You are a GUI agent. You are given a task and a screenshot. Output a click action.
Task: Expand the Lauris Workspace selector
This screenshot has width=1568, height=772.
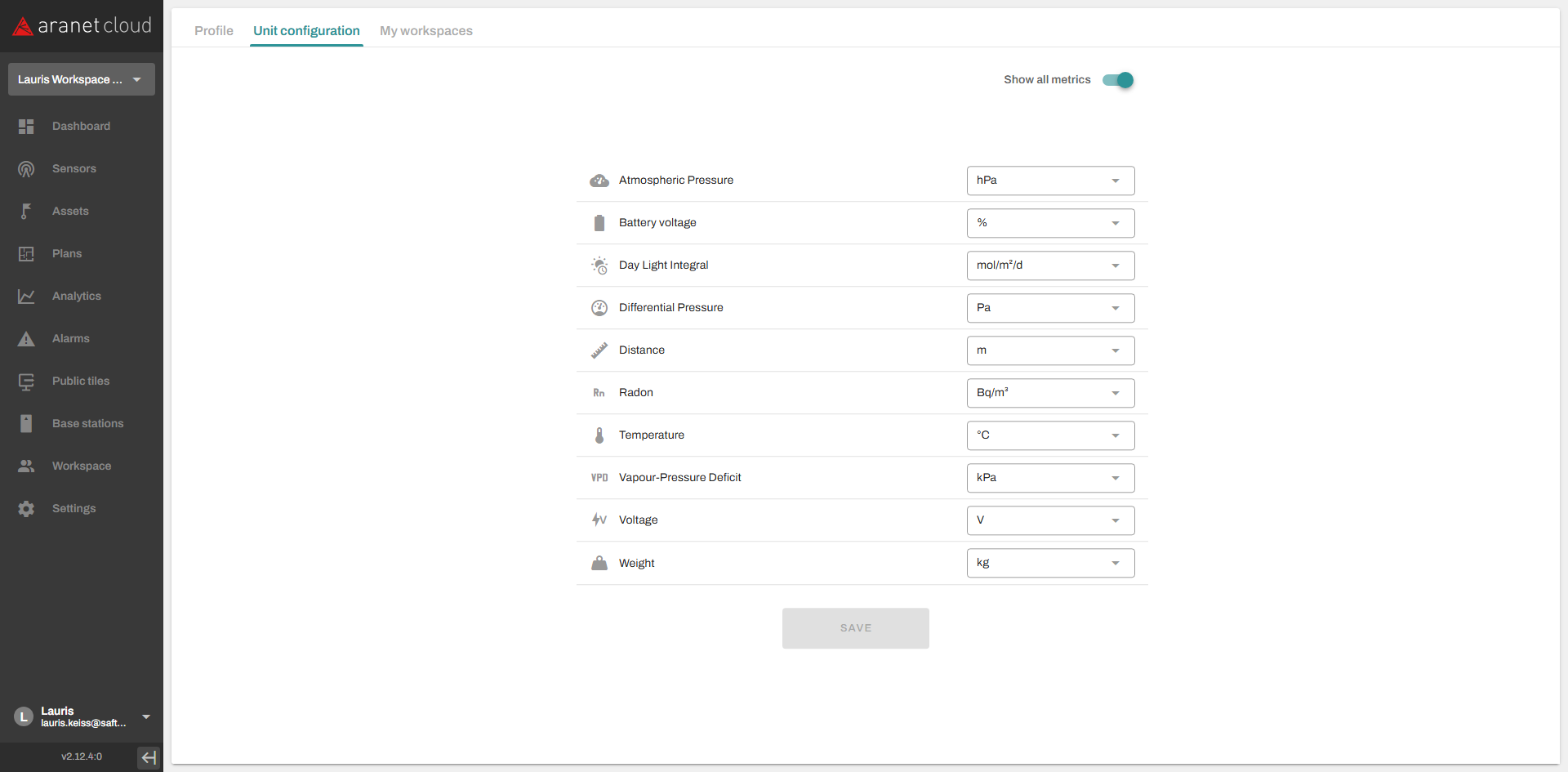coord(81,79)
